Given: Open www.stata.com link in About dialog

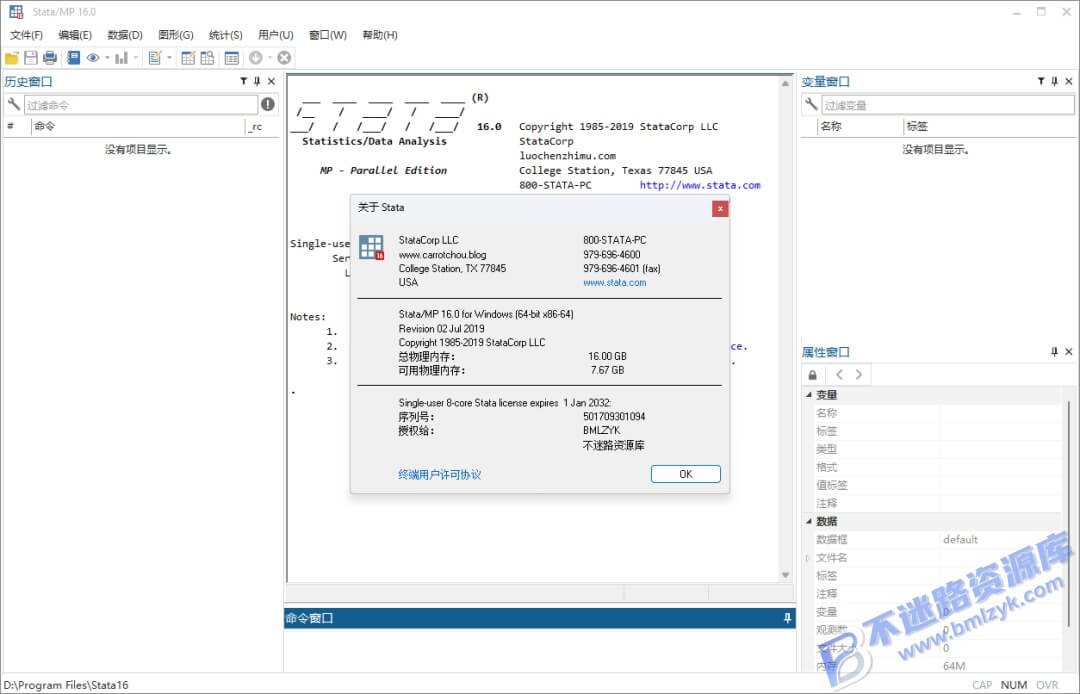Looking at the screenshot, I should 614,282.
